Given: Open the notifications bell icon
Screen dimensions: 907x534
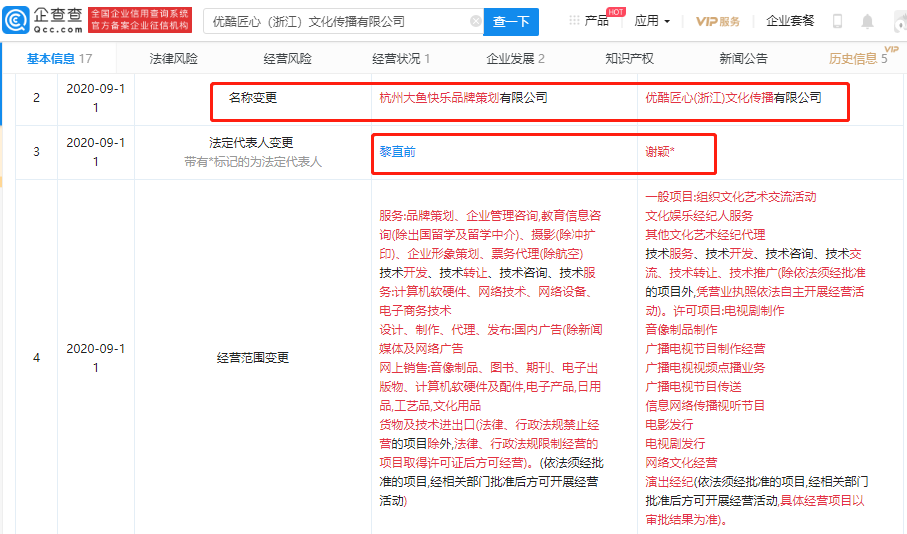Looking at the screenshot, I should pos(867,21).
